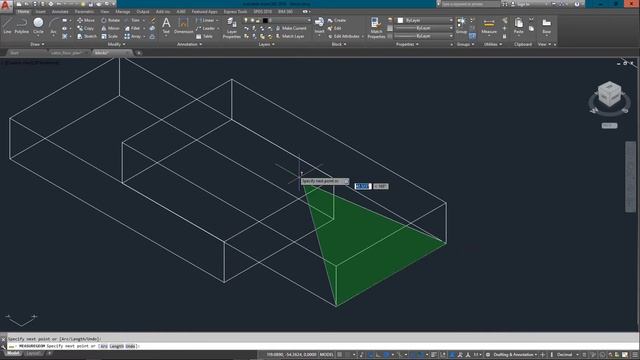Expand the Draw panel
The image size is (640, 360).
point(37,44)
